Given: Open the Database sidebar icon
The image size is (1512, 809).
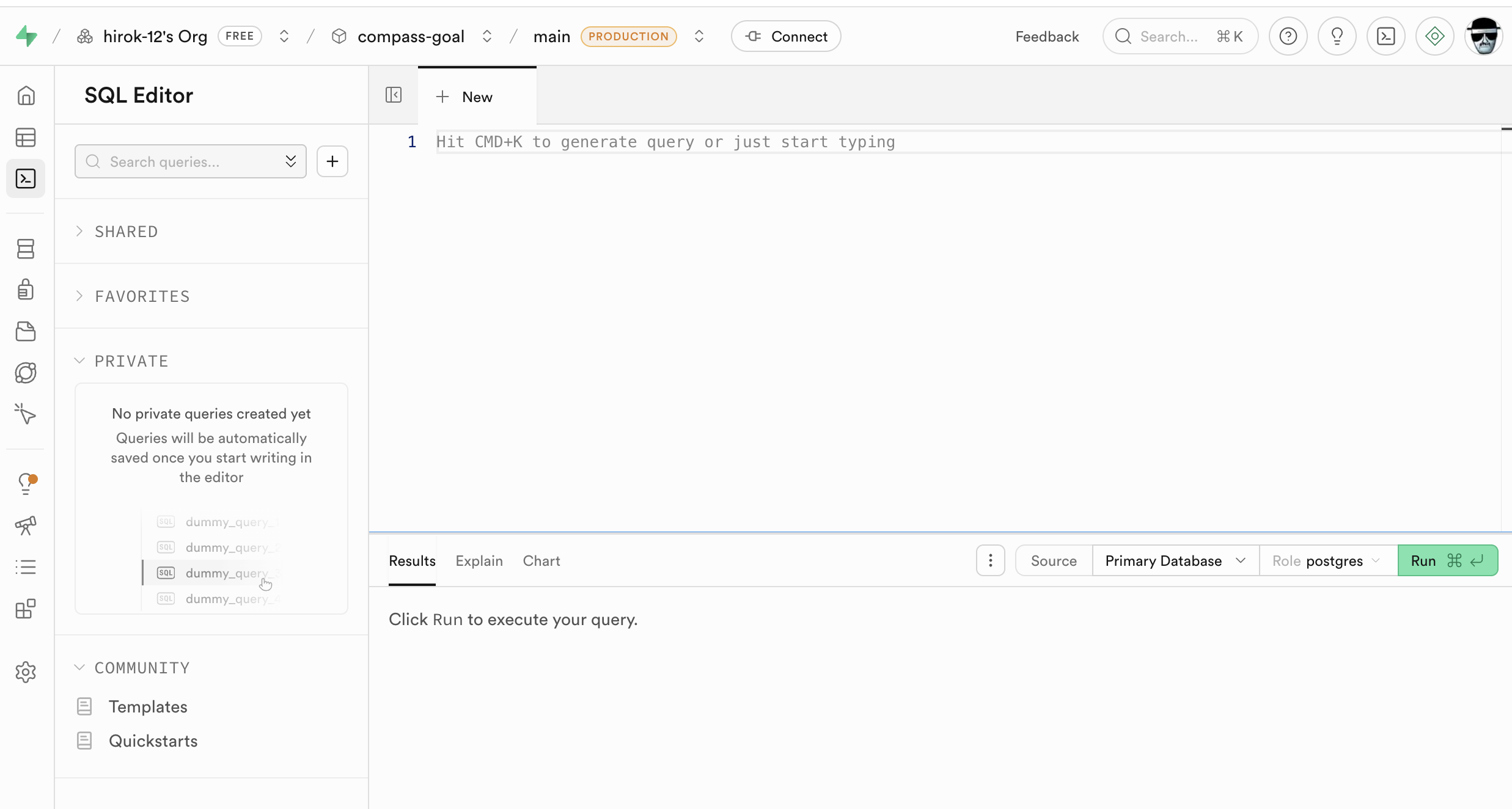Looking at the screenshot, I should point(26,249).
